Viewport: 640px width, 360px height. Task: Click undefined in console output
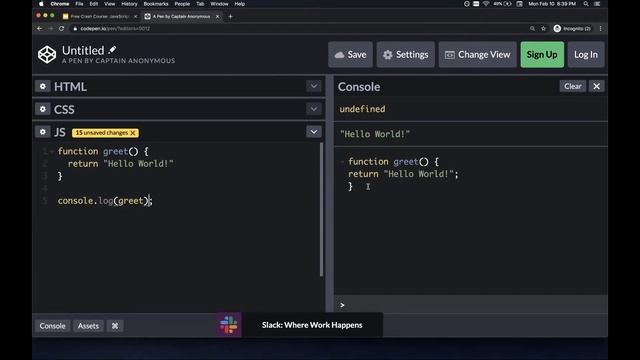pos(362,109)
